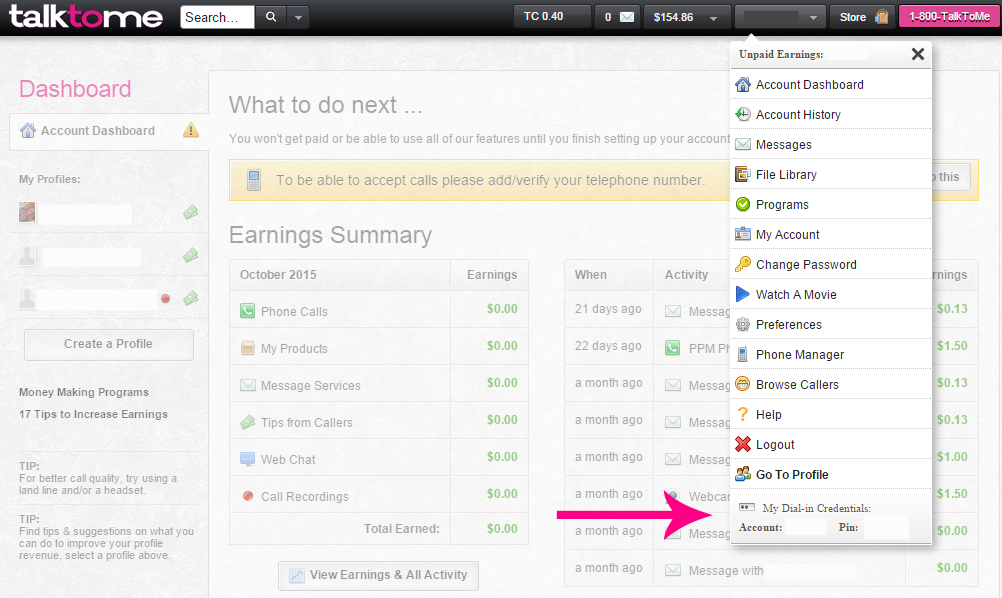Expand the search options dropdown arrow

(298, 17)
